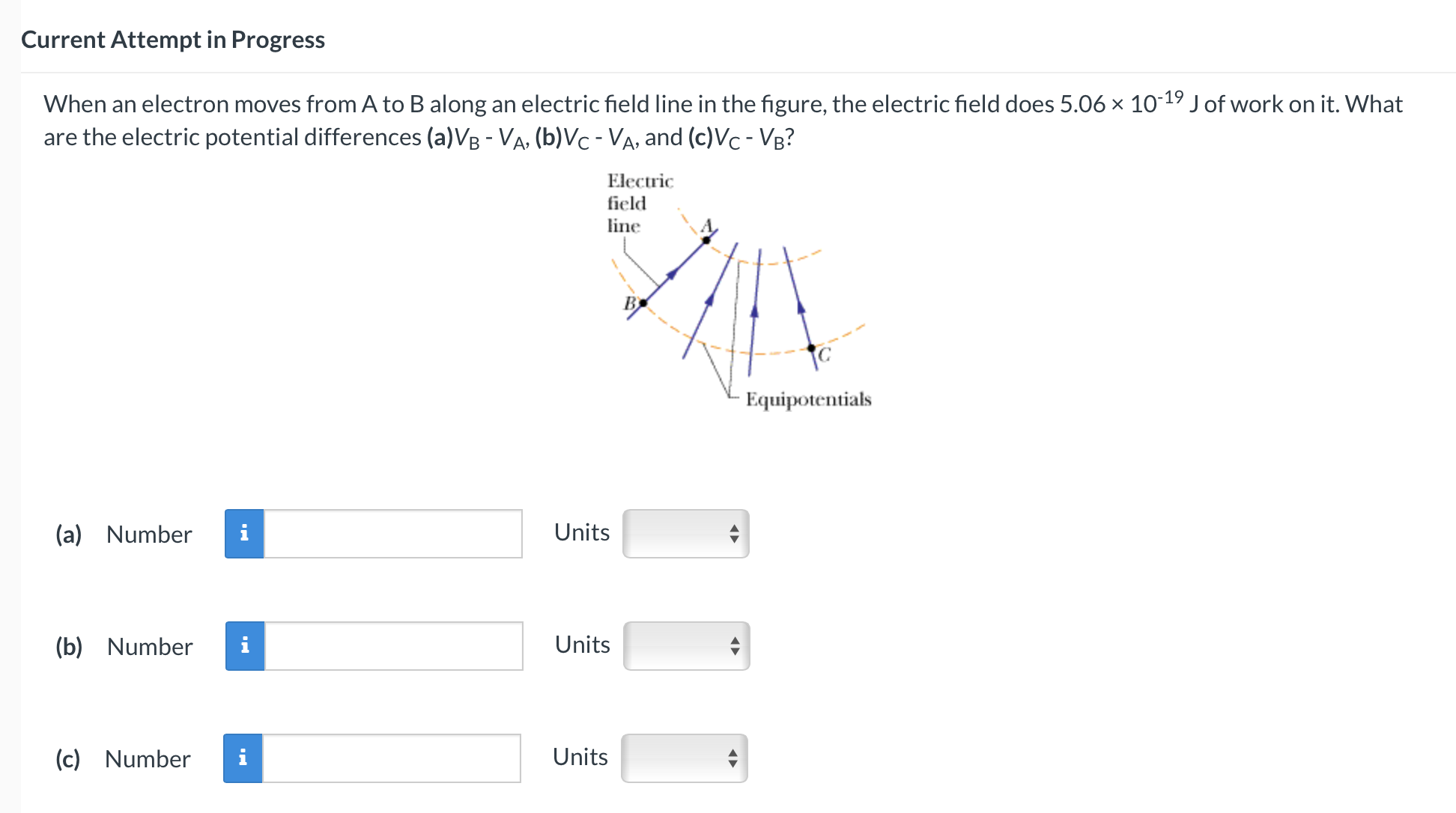1456x813 pixels.
Task: Select the blue i button next to part a
Action: point(243,533)
